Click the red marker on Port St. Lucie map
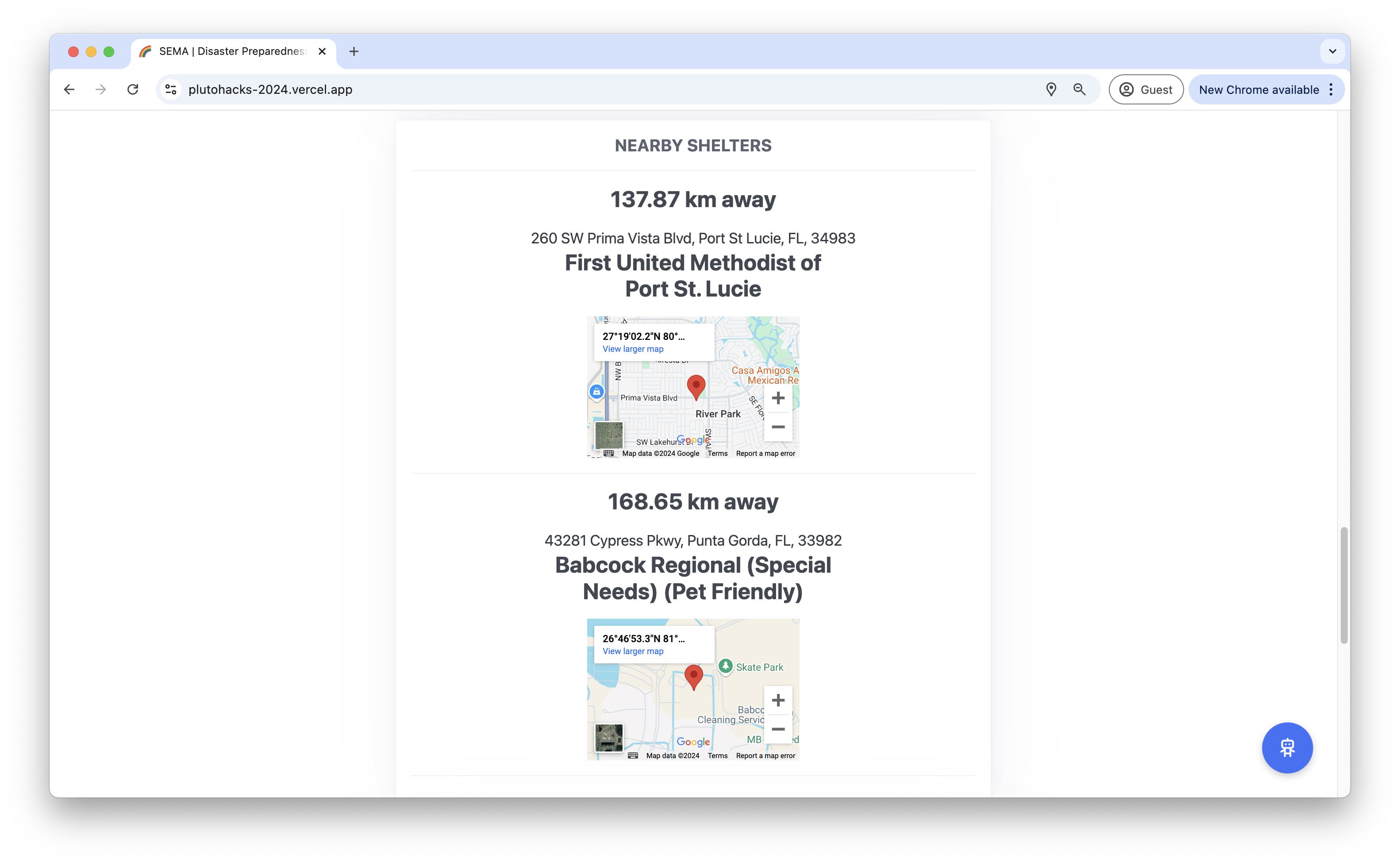The height and width of the screenshot is (863, 1400). point(696,386)
